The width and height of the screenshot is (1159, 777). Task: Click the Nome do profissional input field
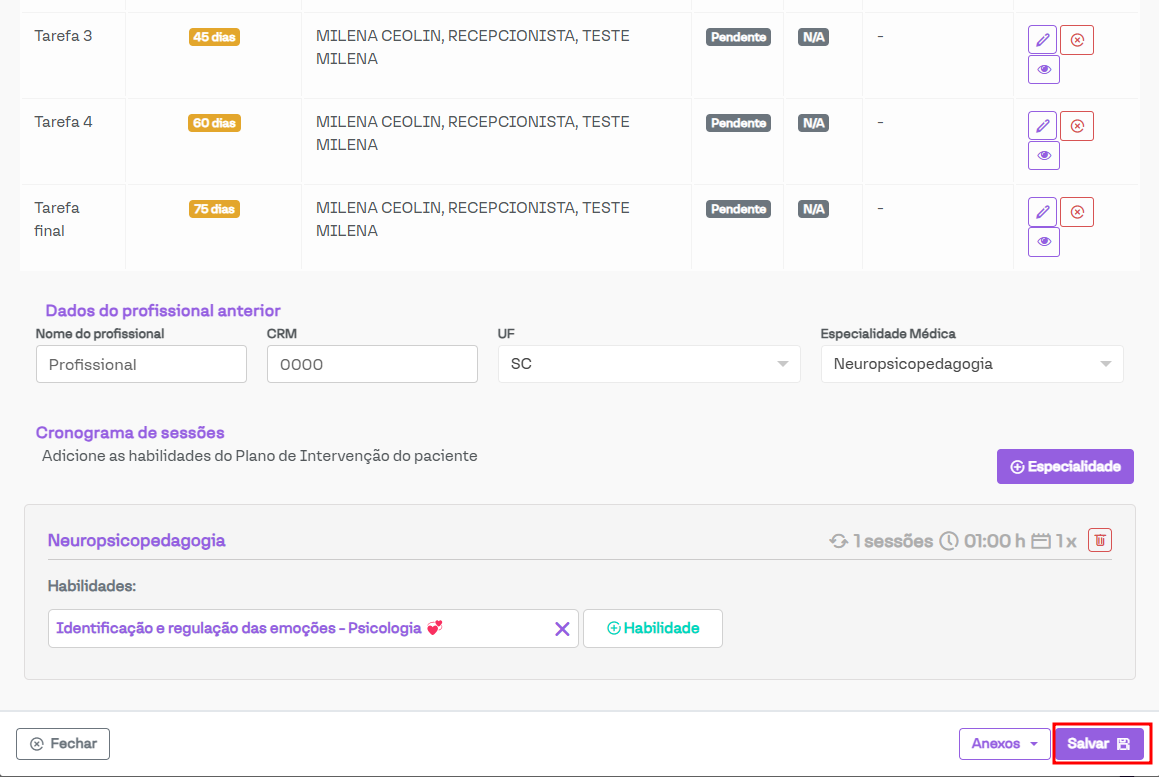click(141, 365)
